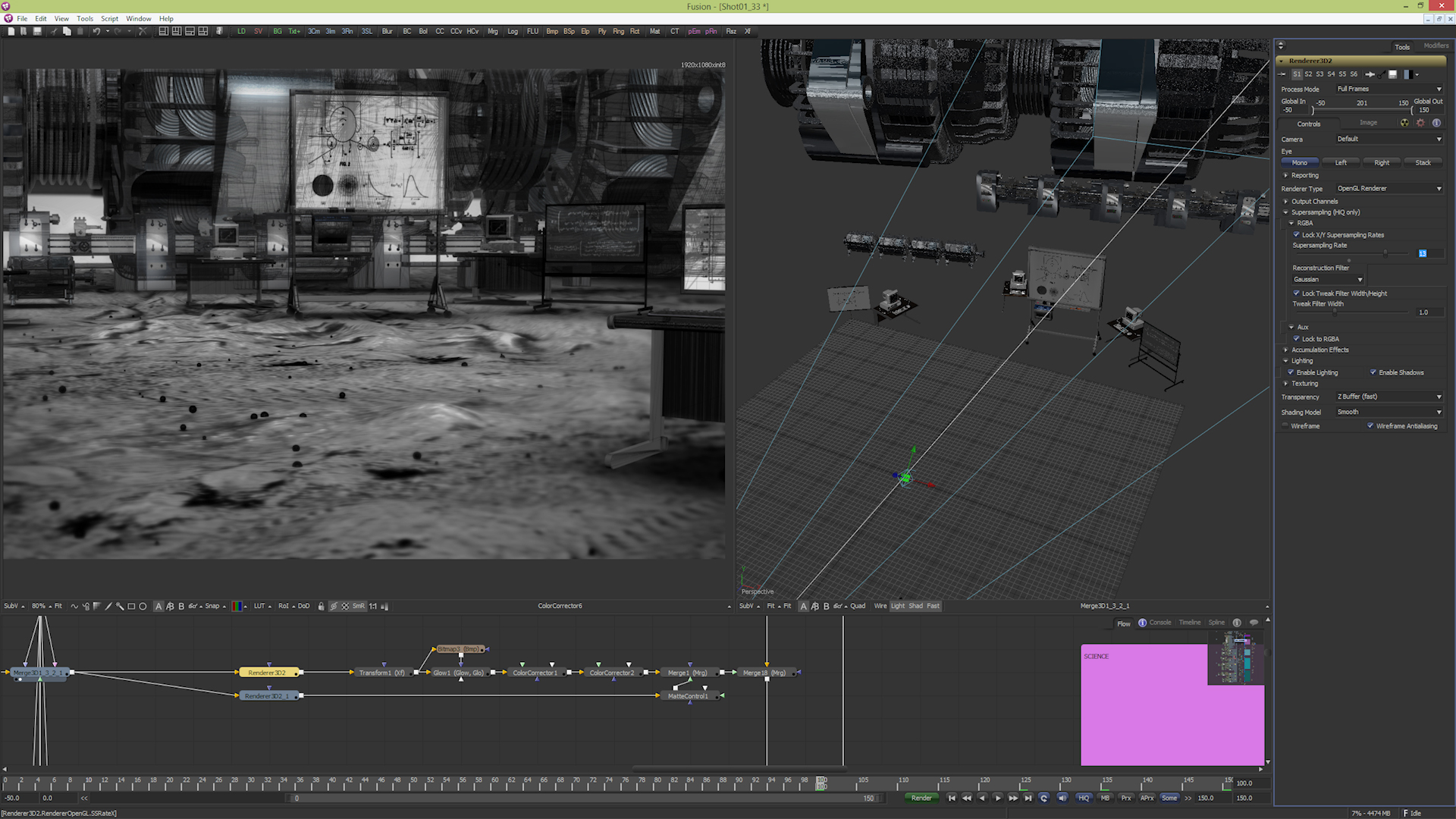
Task: Open the File menu
Action: [22, 19]
